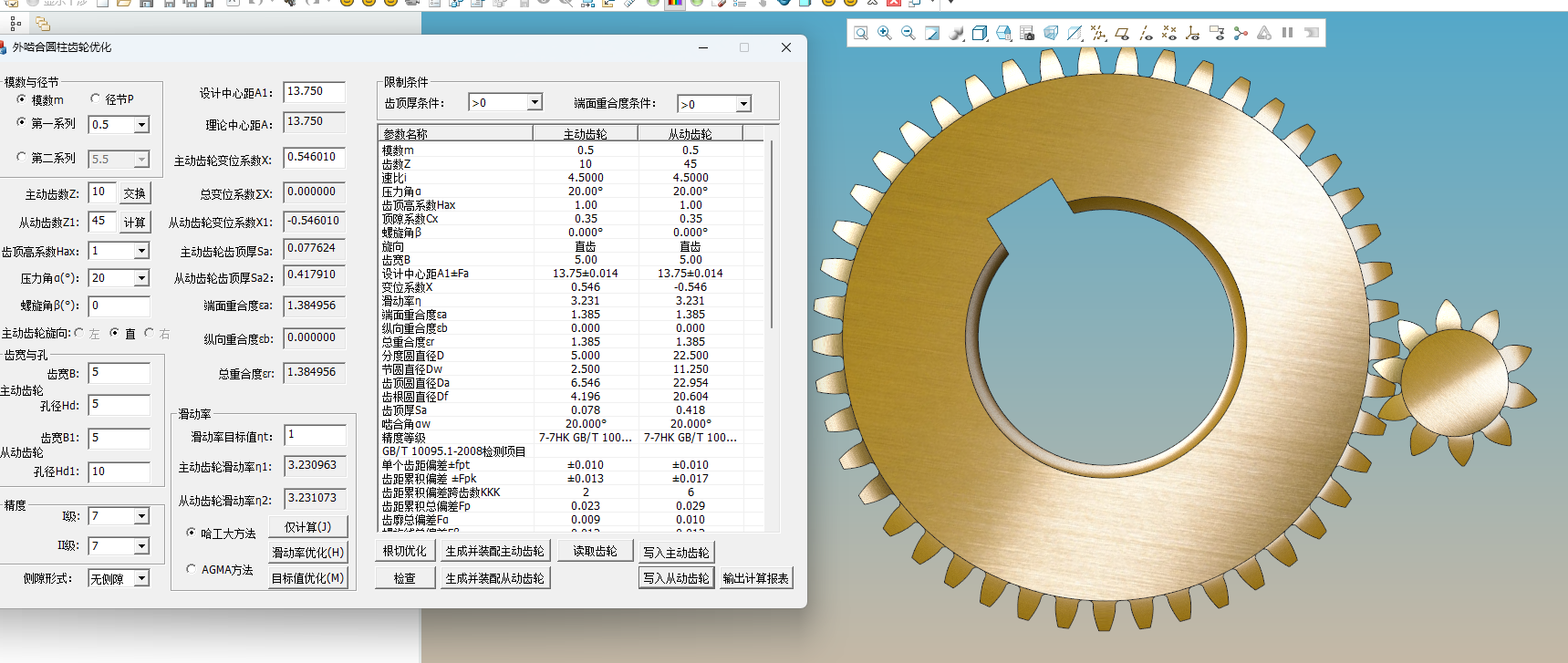
Task: Click the 生成并装配从动齿轮 button
Action: pos(495,578)
